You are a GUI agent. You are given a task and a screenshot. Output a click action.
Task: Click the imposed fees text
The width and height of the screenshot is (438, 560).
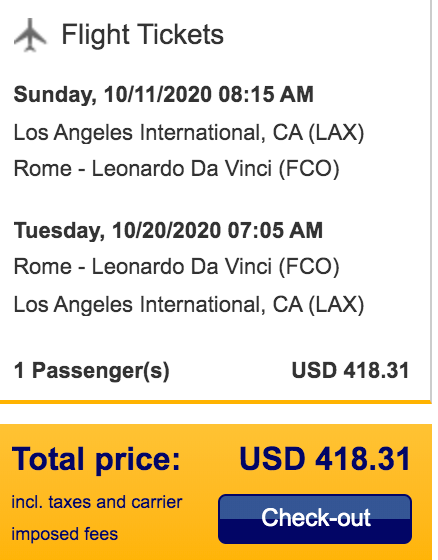[64, 534]
